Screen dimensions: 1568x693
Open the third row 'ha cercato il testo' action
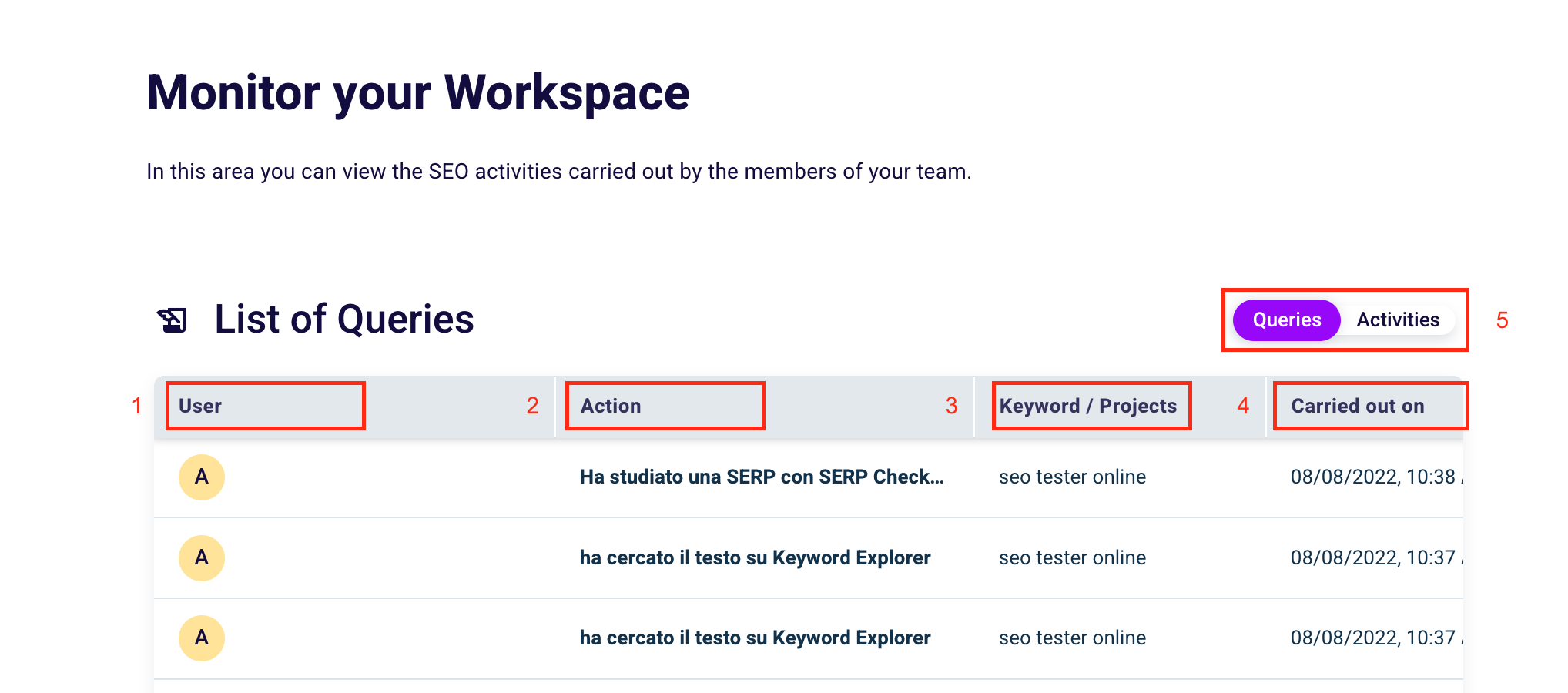coord(755,638)
